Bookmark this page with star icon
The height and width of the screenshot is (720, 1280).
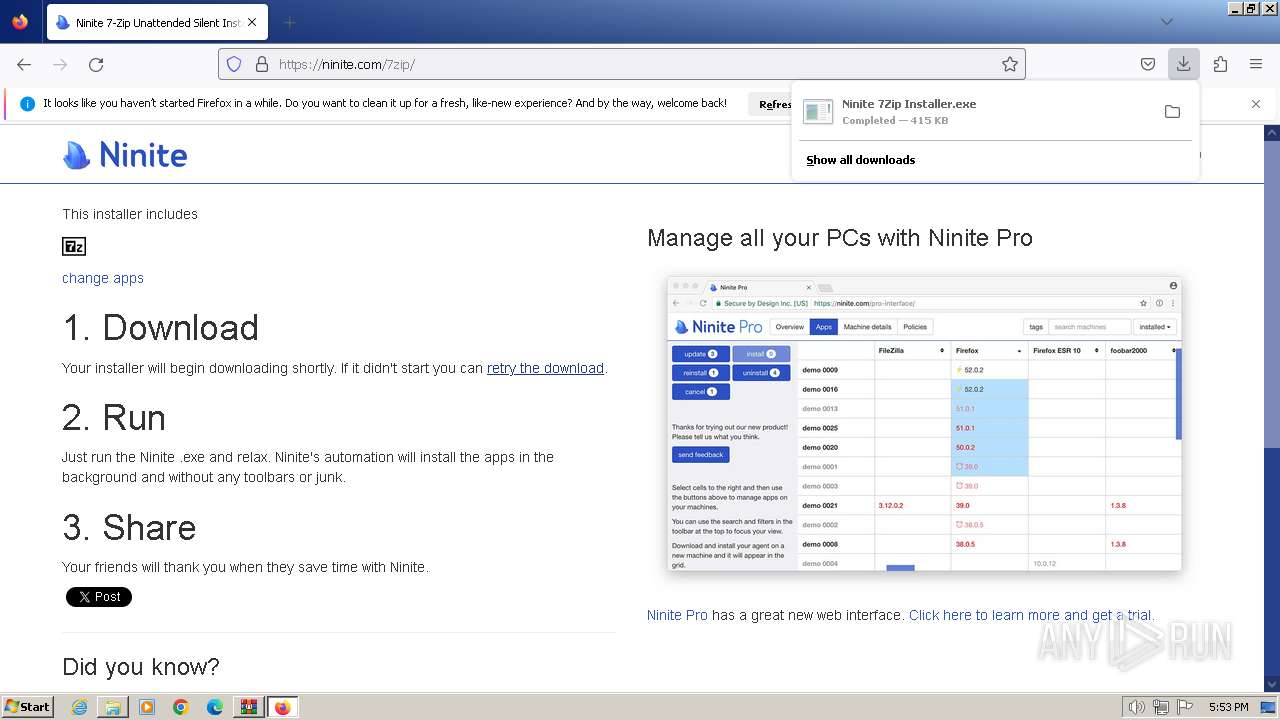pos(1010,64)
